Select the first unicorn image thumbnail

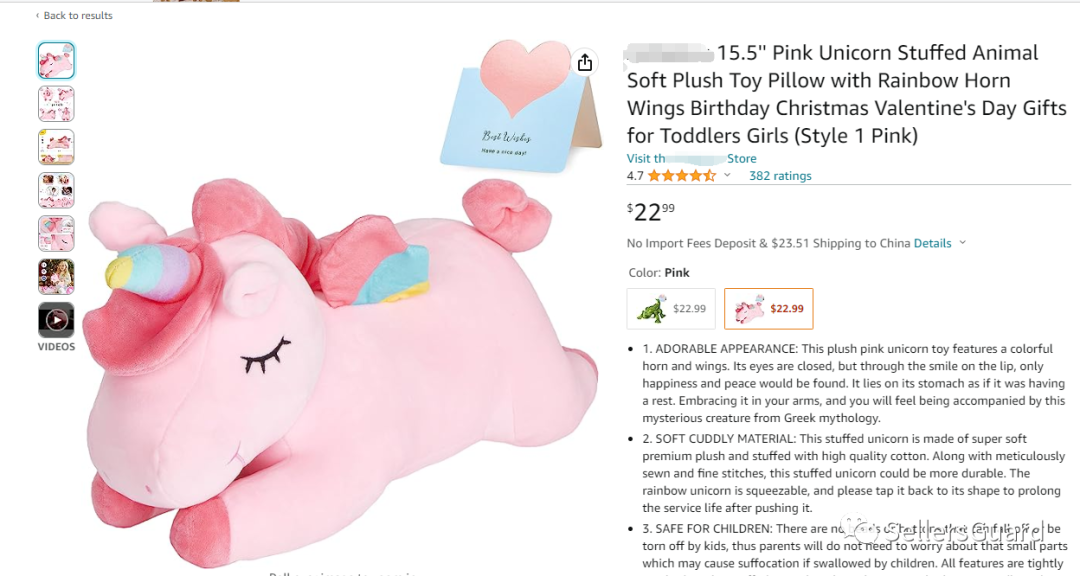[x=56, y=61]
